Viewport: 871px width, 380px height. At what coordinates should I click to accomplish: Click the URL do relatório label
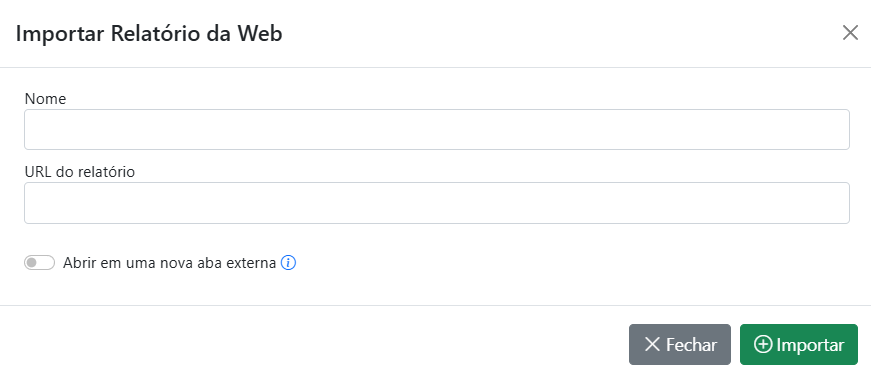coord(80,172)
